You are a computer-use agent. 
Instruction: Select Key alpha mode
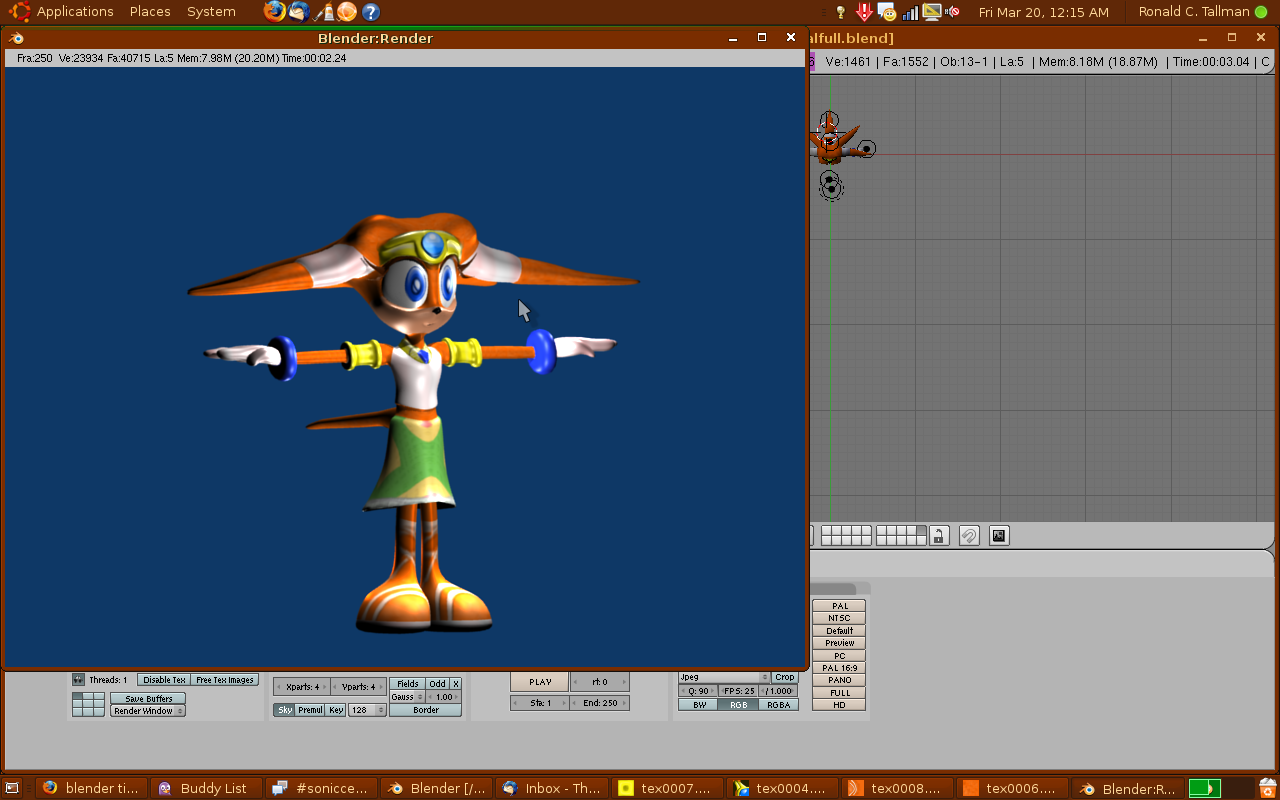[x=336, y=710]
